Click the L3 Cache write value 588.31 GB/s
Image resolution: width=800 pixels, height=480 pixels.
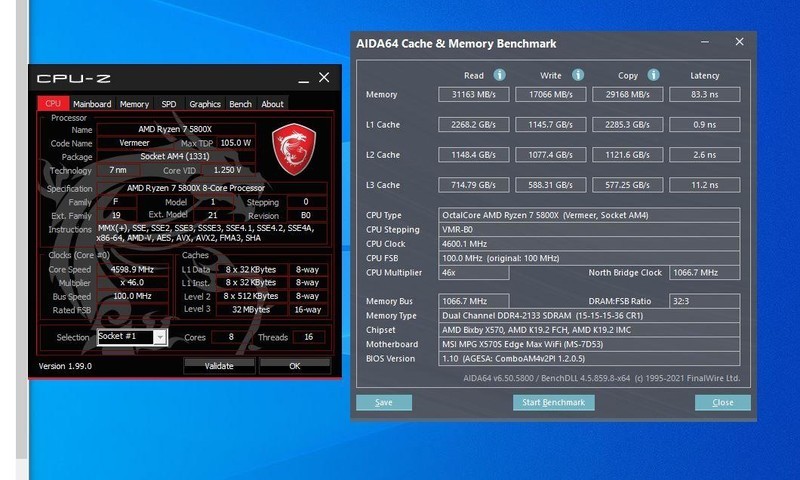click(x=551, y=185)
